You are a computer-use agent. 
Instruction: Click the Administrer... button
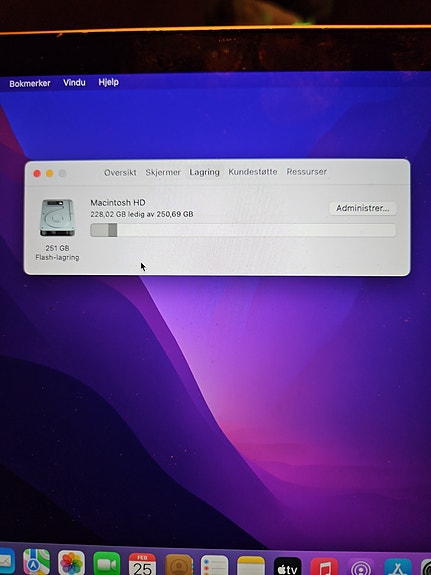click(362, 208)
